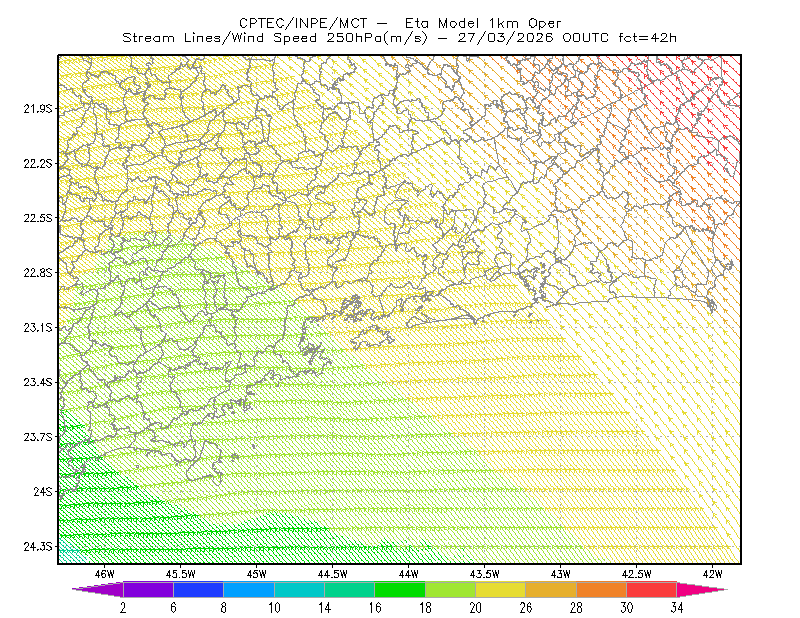Click the '44.5W' longitude label
Viewport: 800px width, 618px height.
[x=333, y=574]
